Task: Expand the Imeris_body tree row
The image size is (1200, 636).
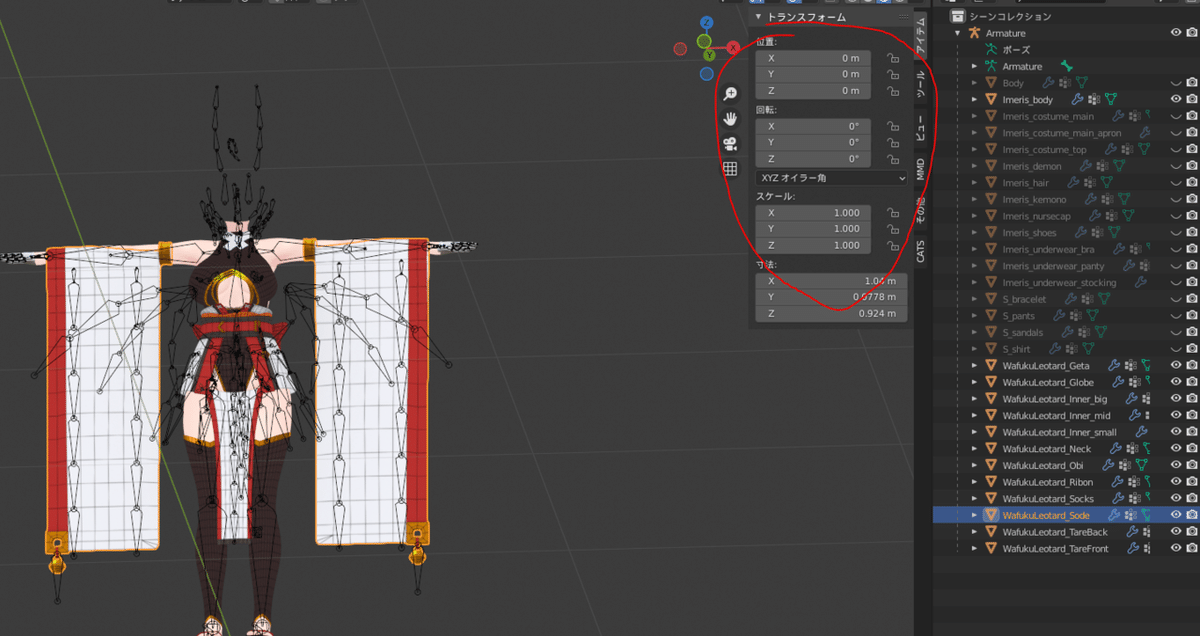Action: (x=974, y=100)
